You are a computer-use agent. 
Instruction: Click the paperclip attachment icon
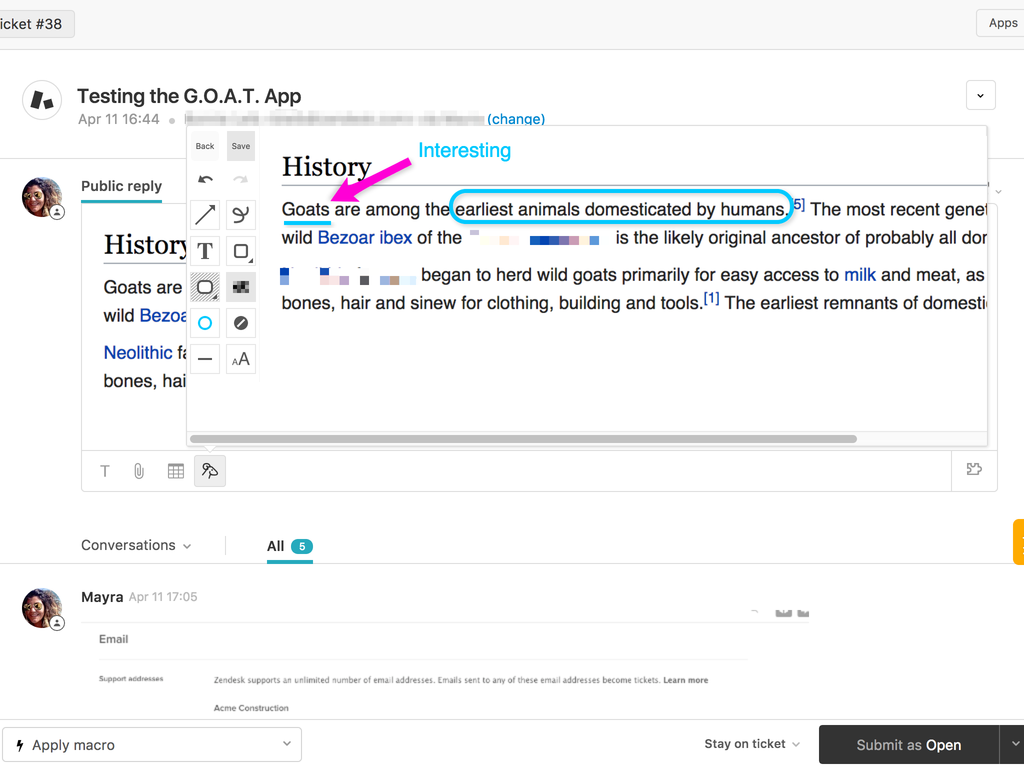pos(139,471)
